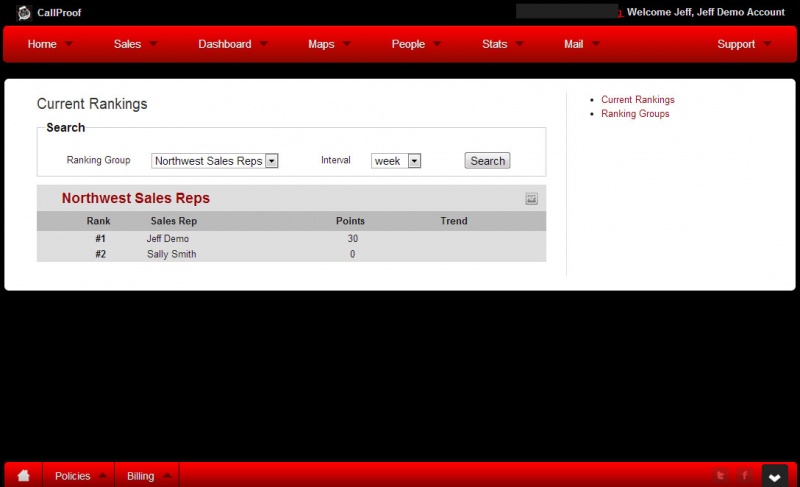Expand the Policies menu in the footer
Viewport: 800px width, 487px height.
(x=79, y=476)
